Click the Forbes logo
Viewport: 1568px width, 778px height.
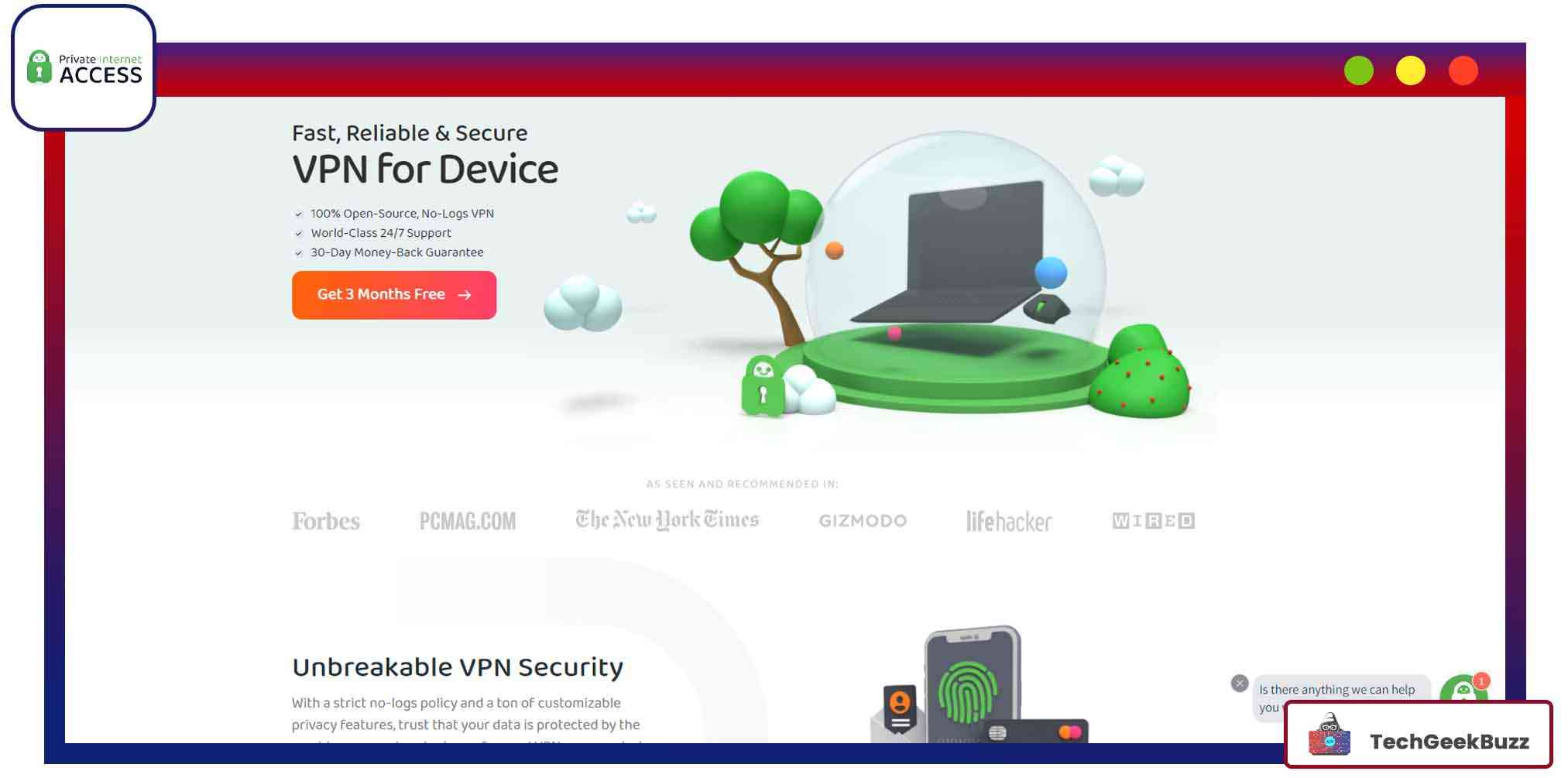326,521
